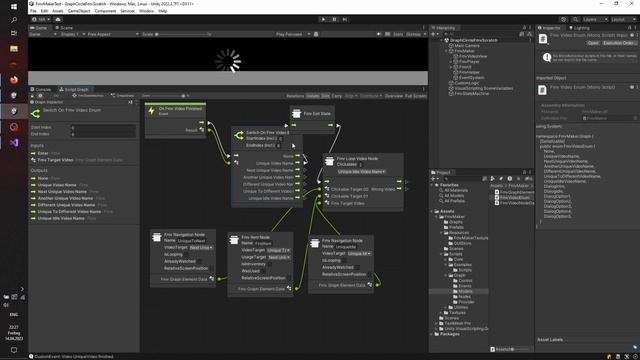Open the GameObject menu
Viewport: 640px width, 360px height.
click(x=79, y=11)
